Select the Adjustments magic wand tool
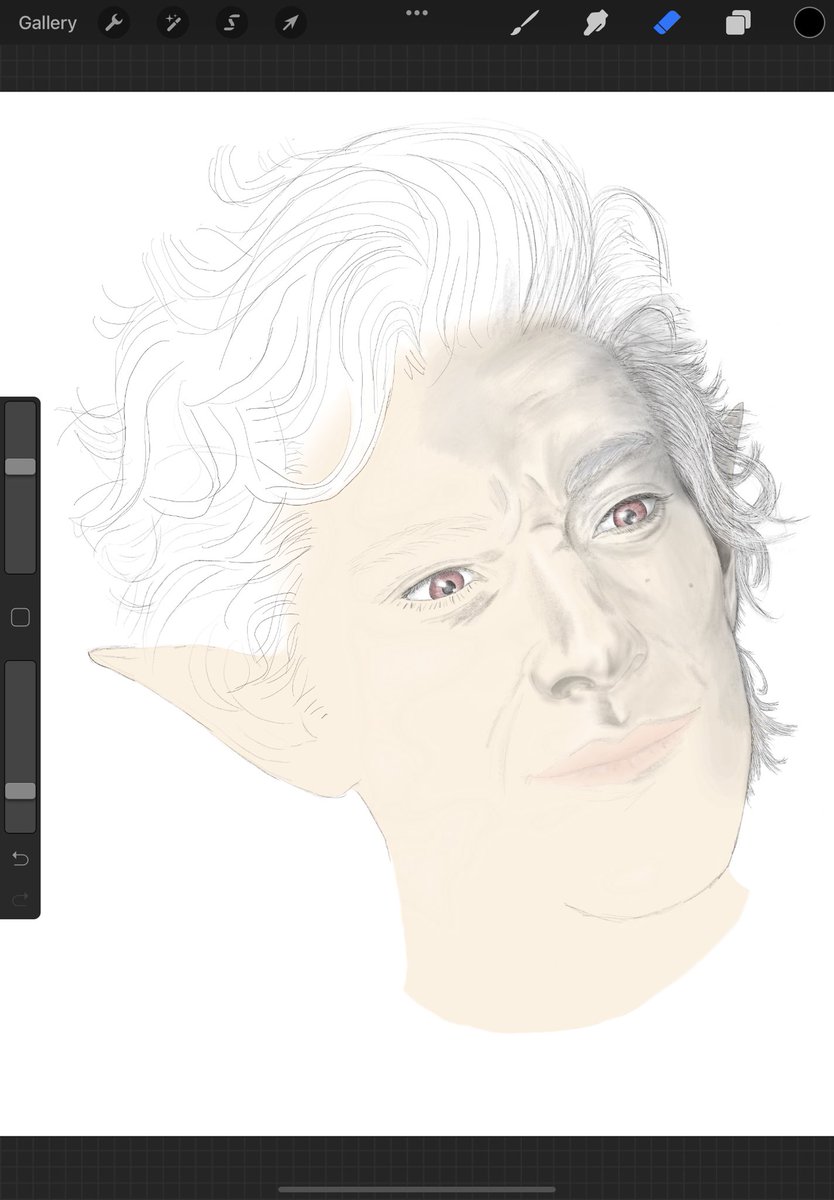The height and width of the screenshot is (1200, 834). point(172,22)
